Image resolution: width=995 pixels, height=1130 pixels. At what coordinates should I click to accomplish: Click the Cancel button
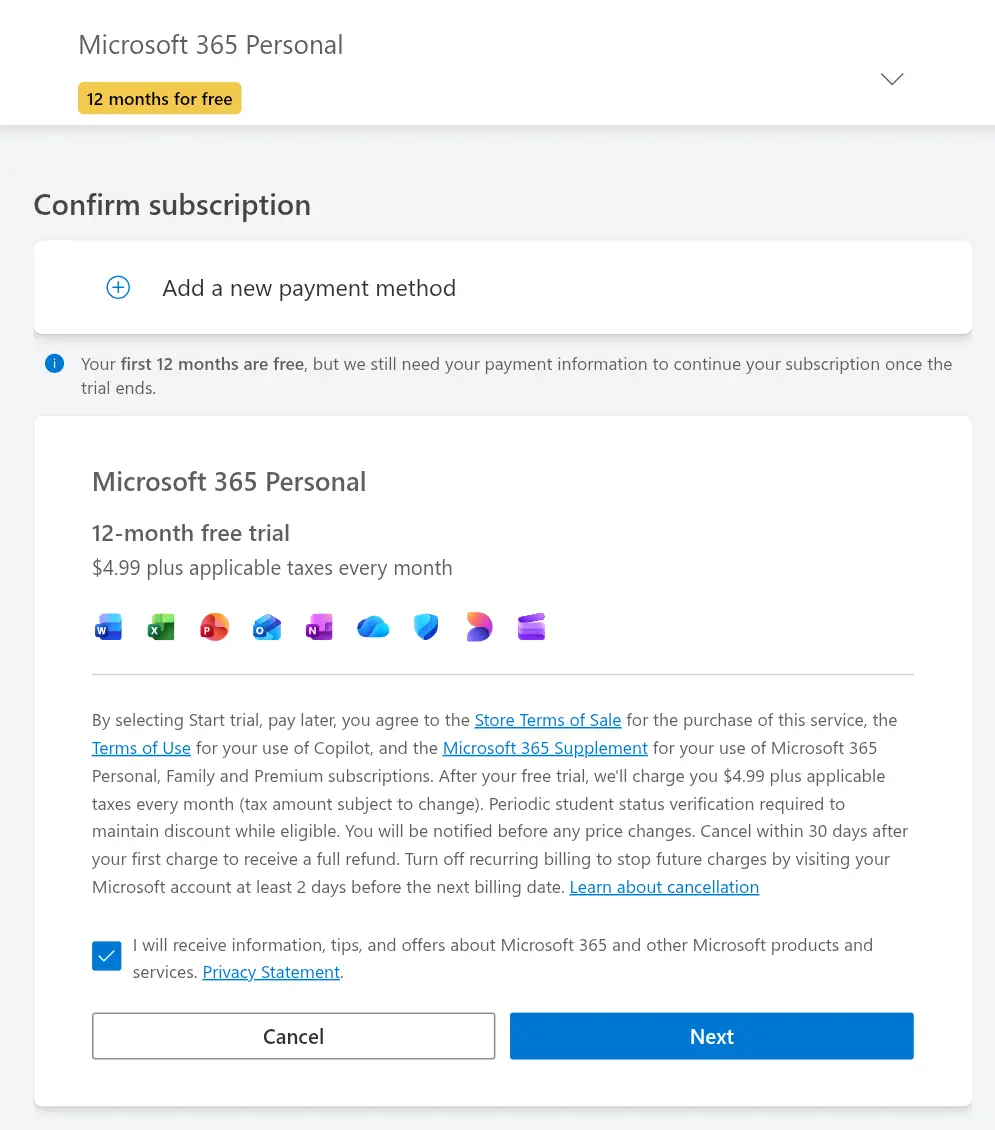pyautogui.click(x=293, y=1036)
